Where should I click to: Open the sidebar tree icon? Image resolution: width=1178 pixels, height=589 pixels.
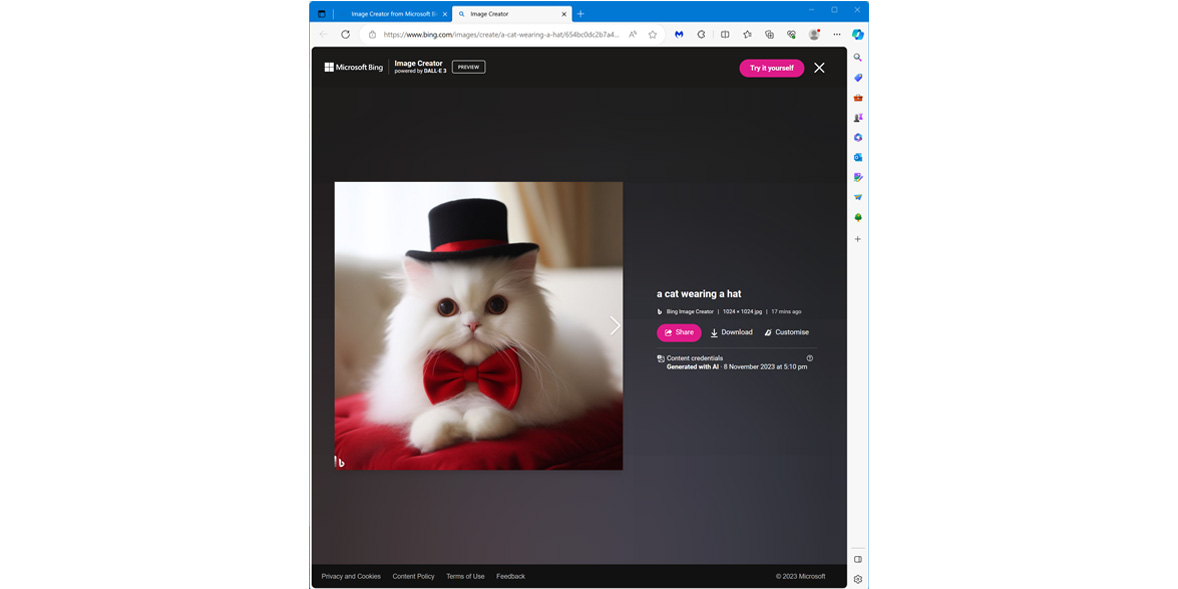tap(858, 217)
